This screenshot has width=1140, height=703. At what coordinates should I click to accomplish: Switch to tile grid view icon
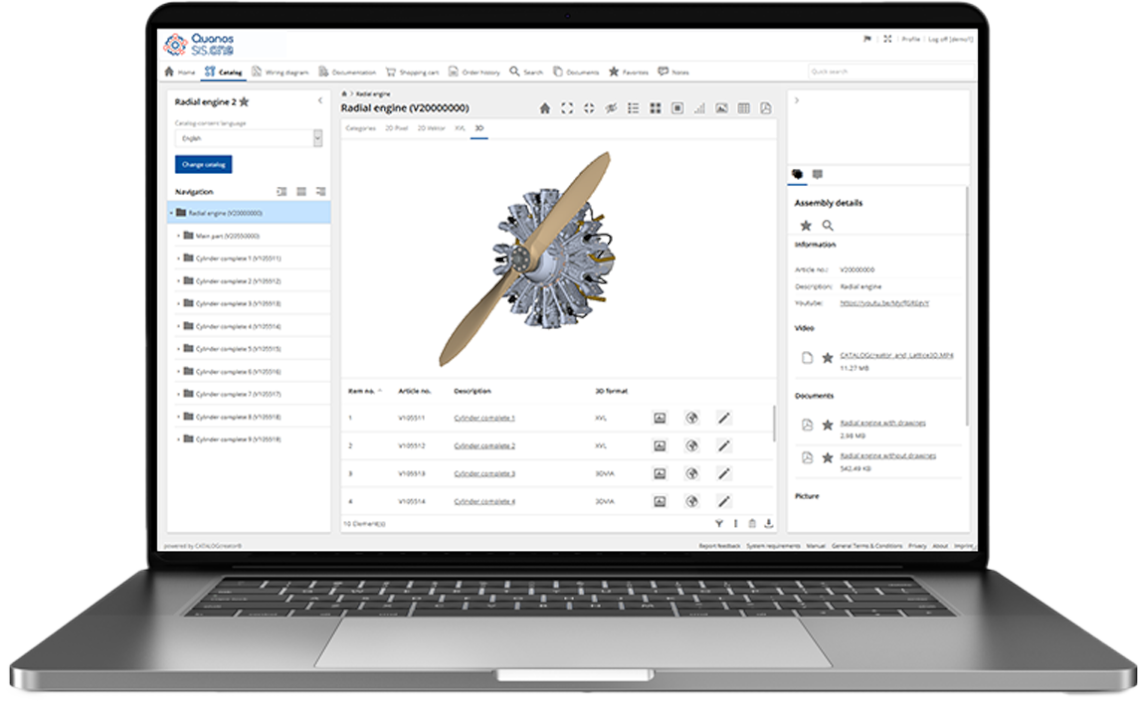[x=655, y=108]
